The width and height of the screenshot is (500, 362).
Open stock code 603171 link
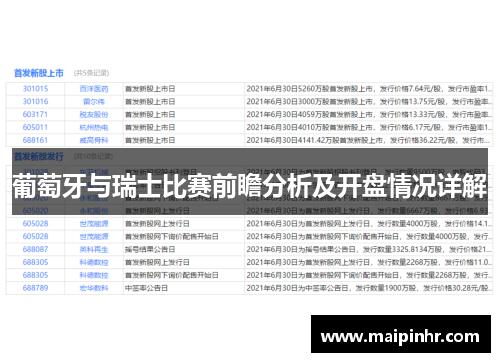coord(35,114)
